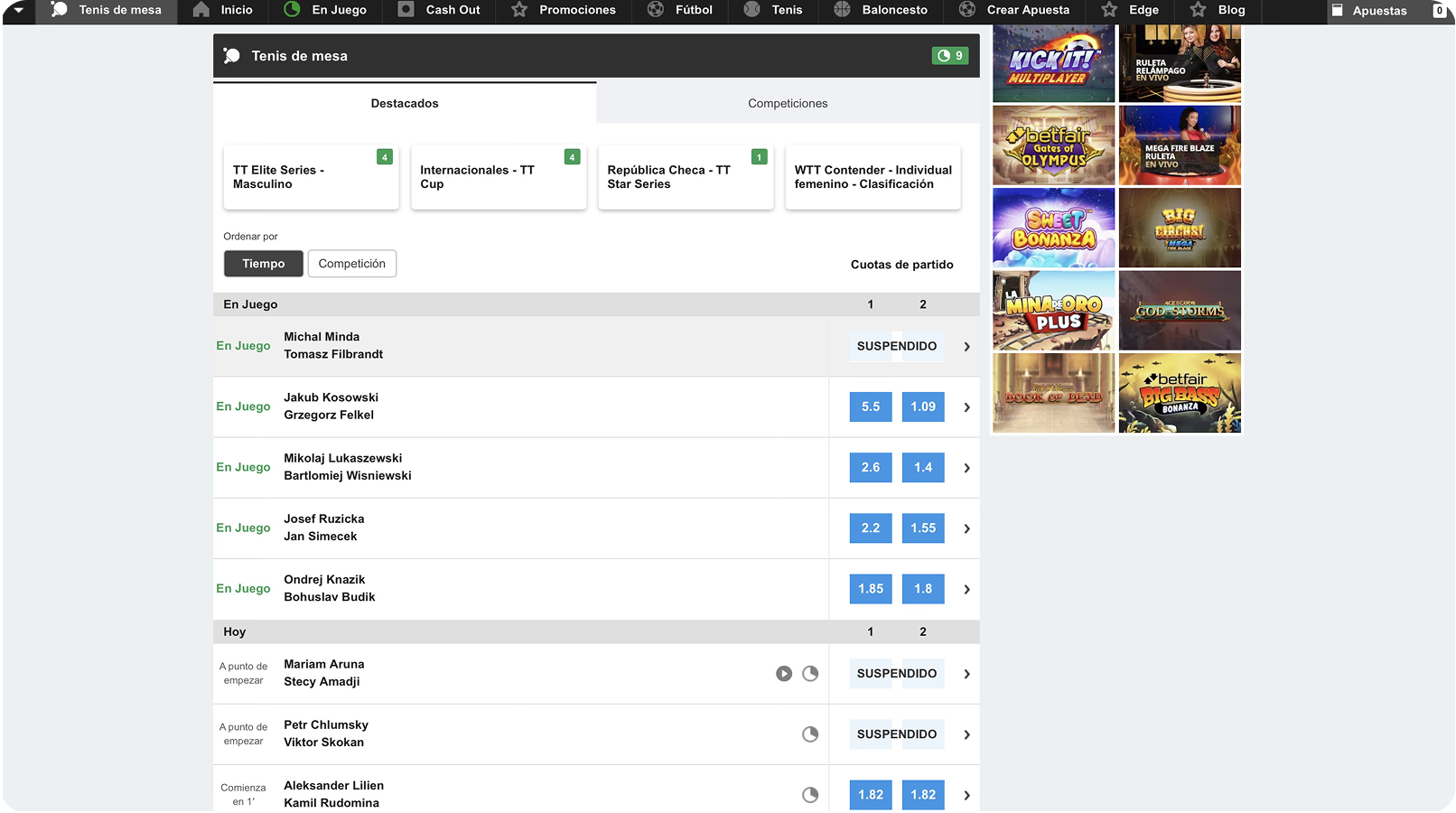Open Baloncesto section
Screen dimensions: 1456x813
pos(881,10)
